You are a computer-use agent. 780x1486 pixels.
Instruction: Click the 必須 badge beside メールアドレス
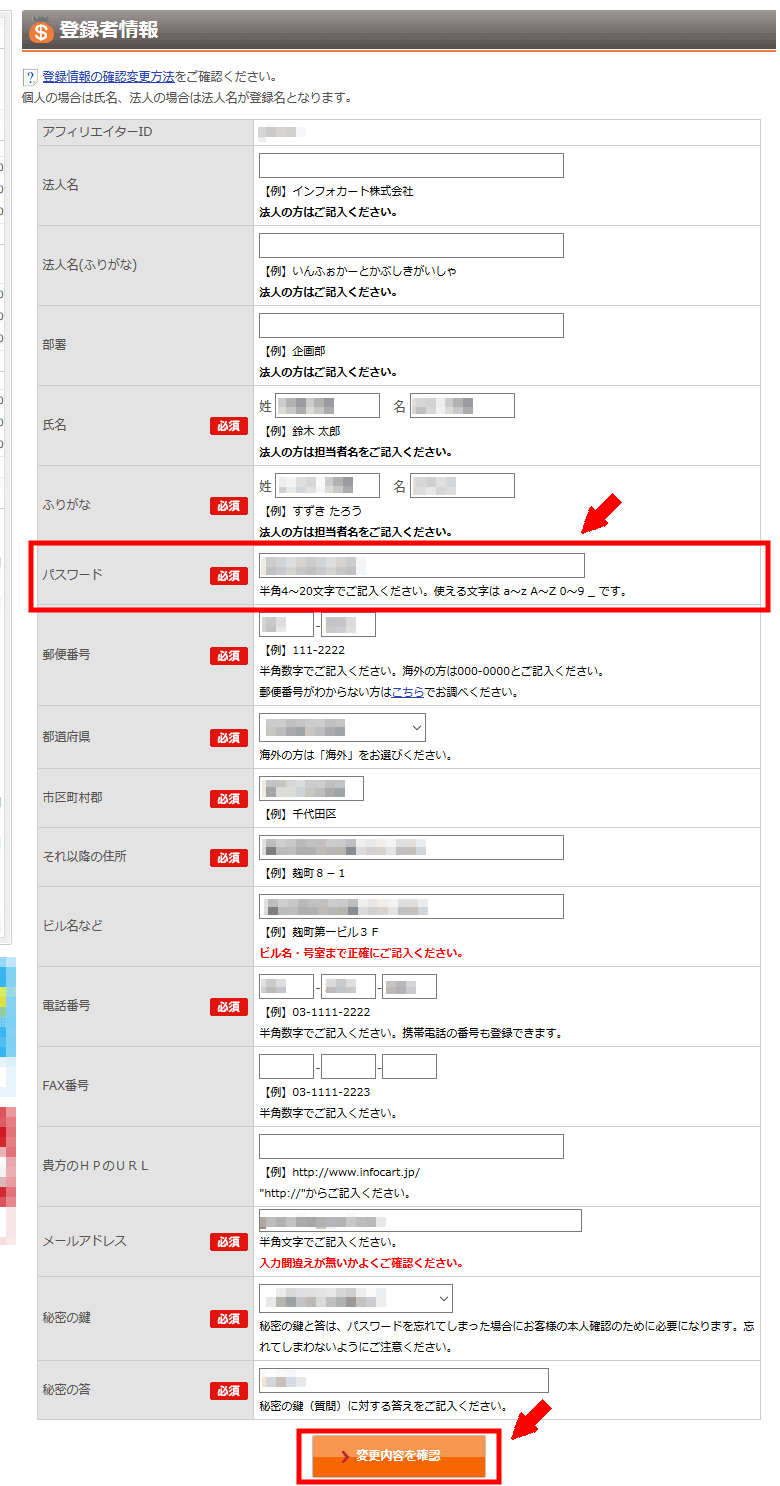click(x=229, y=1242)
